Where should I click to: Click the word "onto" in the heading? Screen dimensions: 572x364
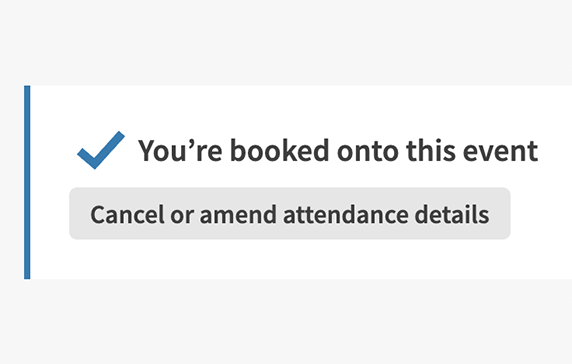(x=368, y=151)
